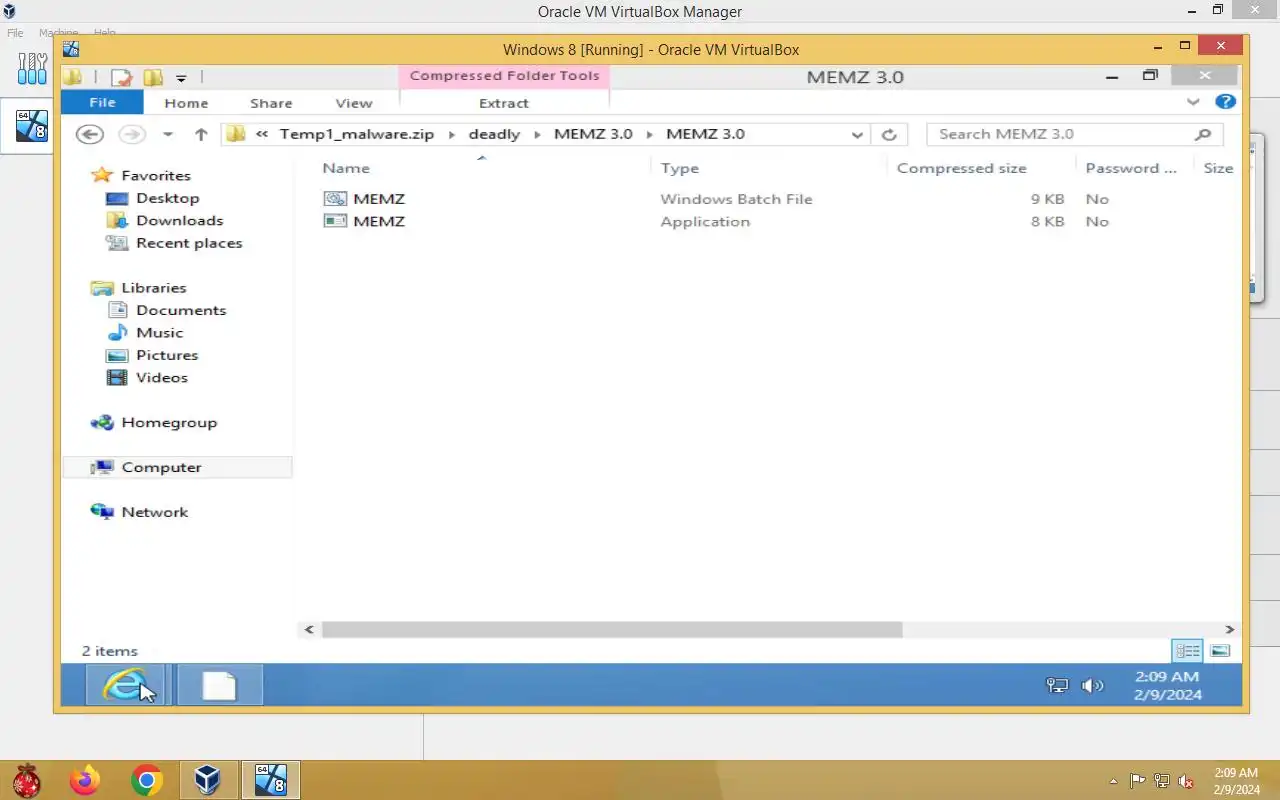
Task: Show hidden icons in host tray
Action: point(1113,781)
